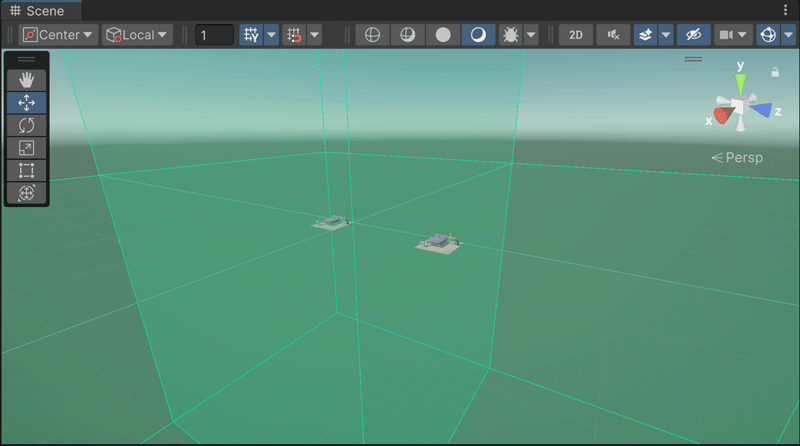The image size is (800, 446).
Task: Click the debug draw mode bug icon
Action: tap(510, 35)
